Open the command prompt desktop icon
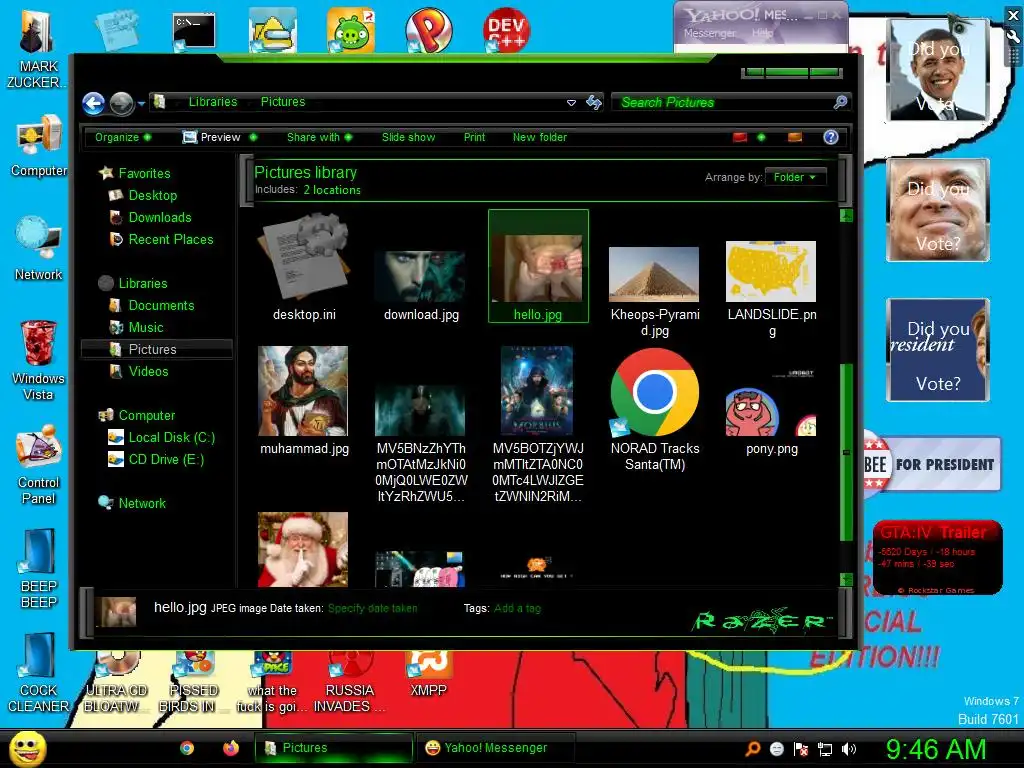1024x768 pixels. click(194, 31)
